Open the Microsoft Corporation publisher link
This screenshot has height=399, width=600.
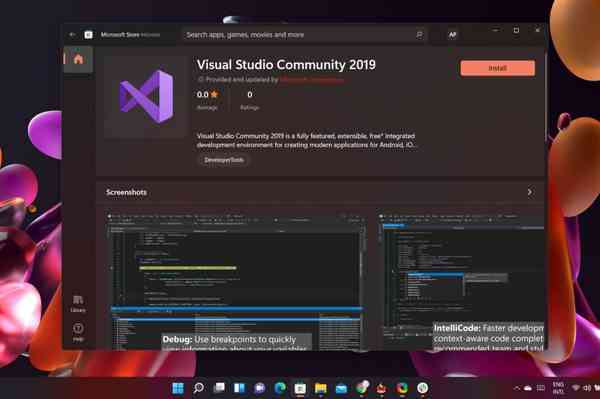(x=311, y=80)
